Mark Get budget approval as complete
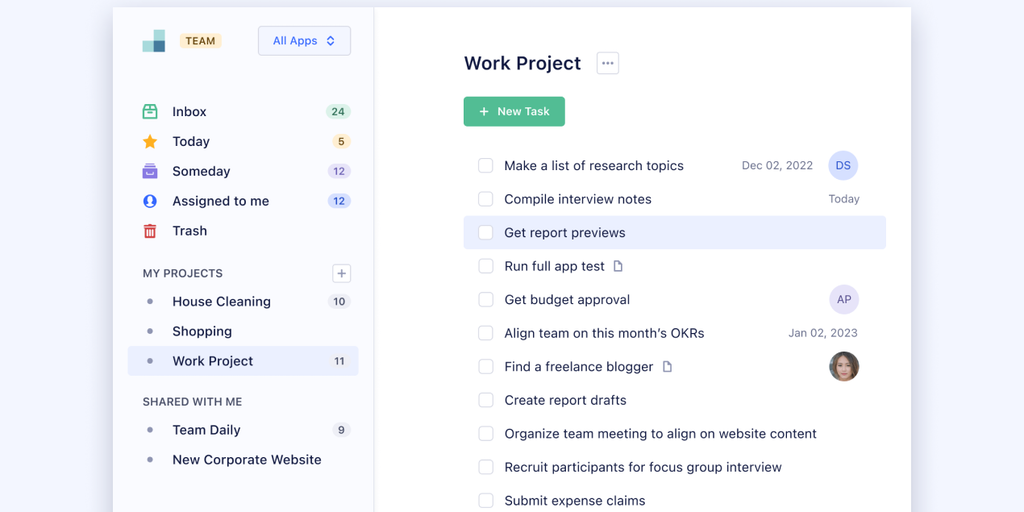Image resolution: width=1024 pixels, height=512 pixels. tap(486, 300)
